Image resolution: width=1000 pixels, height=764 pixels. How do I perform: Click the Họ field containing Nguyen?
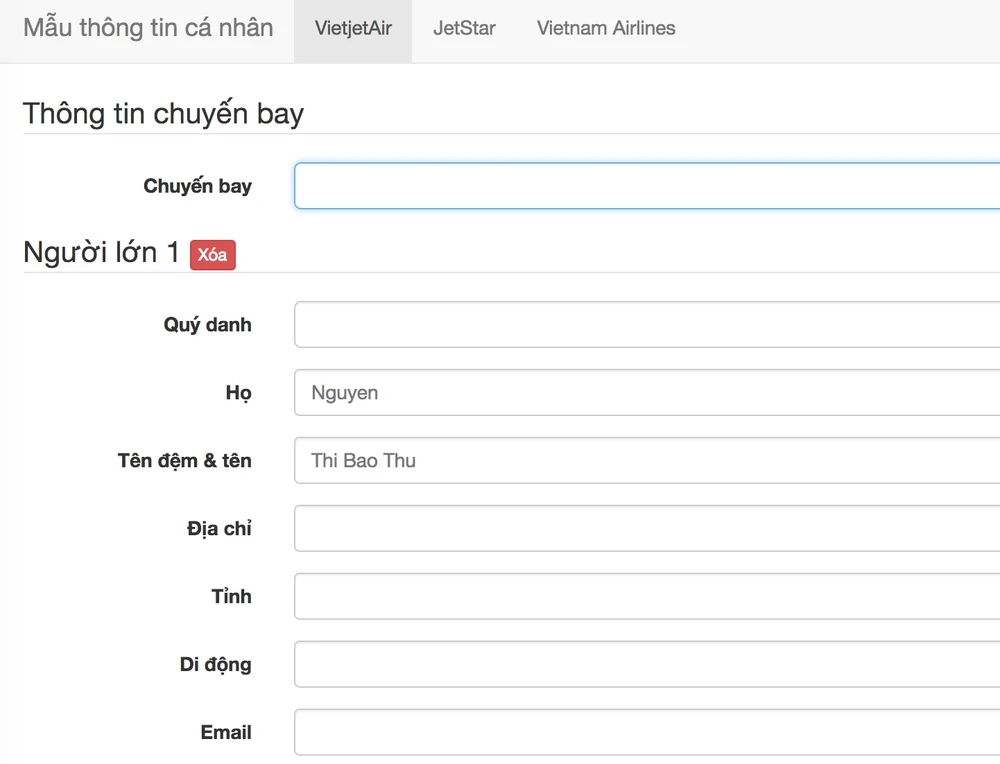pos(646,393)
